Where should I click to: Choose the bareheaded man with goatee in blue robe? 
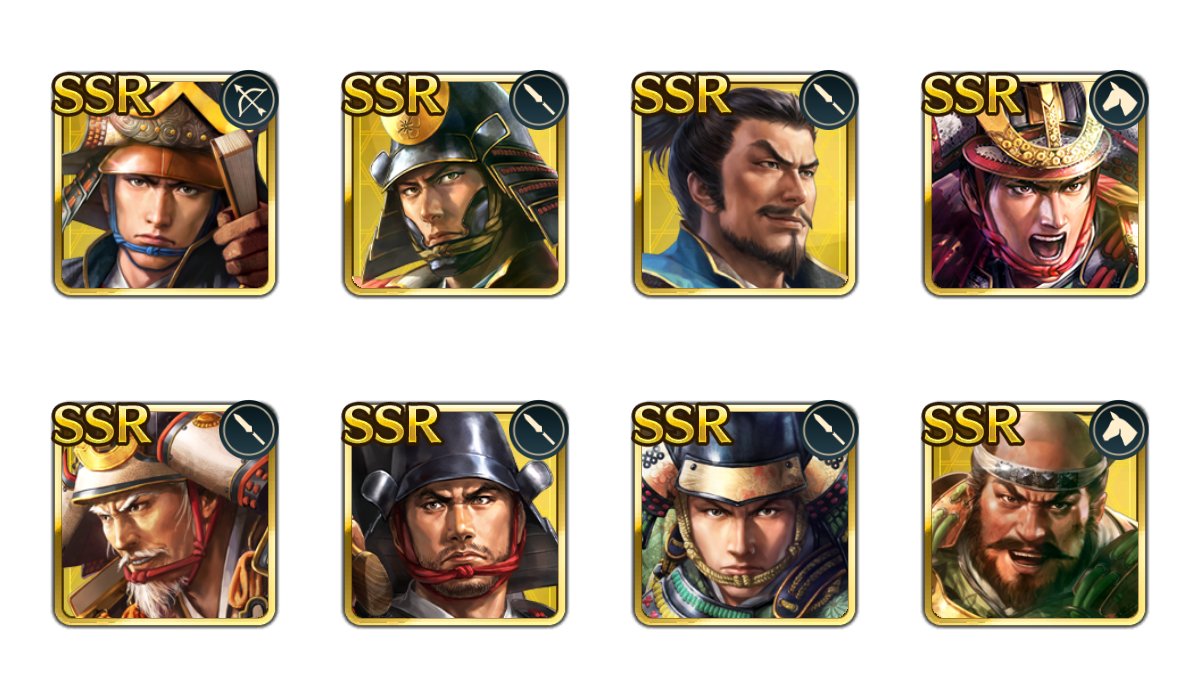pyautogui.click(x=746, y=188)
